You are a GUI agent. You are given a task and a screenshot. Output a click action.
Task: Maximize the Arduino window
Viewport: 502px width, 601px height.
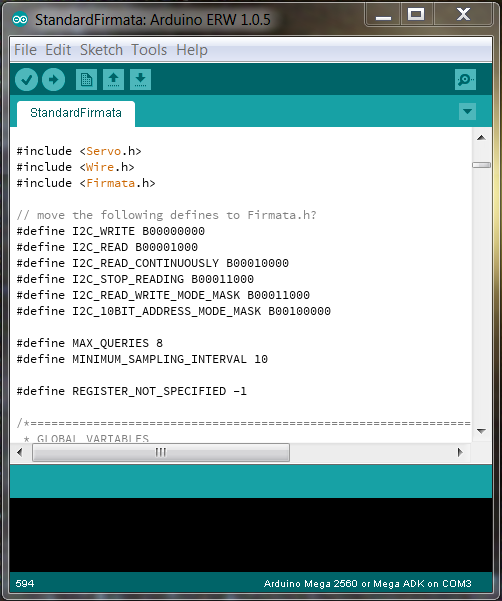(416, 15)
